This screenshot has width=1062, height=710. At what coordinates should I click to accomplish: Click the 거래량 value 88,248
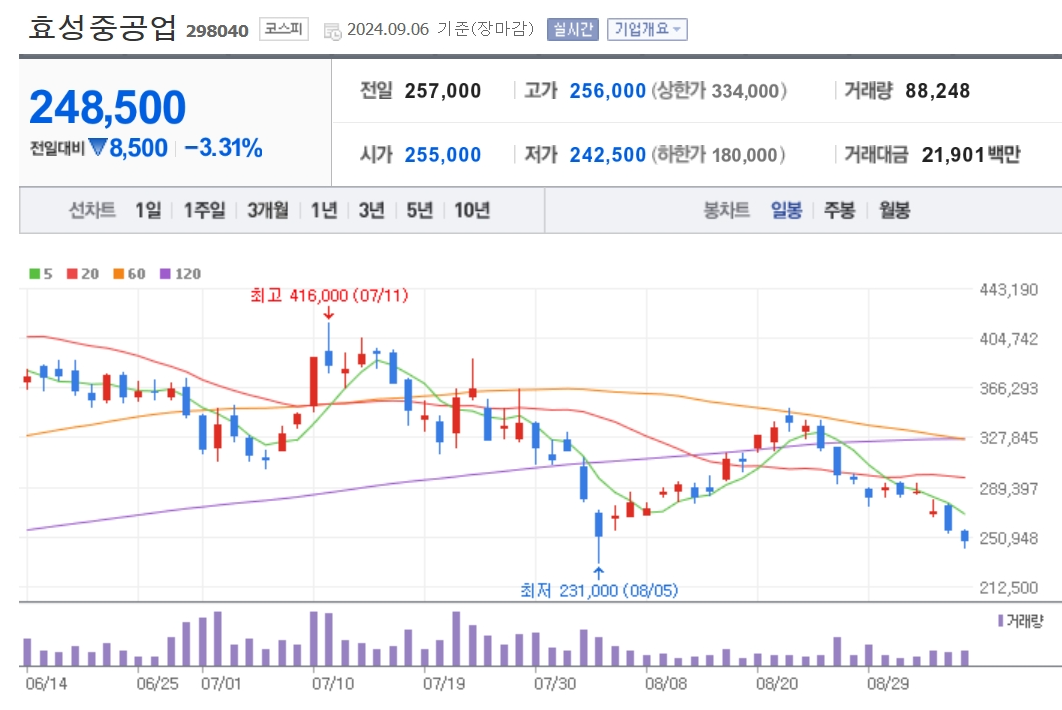coord(937,91)
